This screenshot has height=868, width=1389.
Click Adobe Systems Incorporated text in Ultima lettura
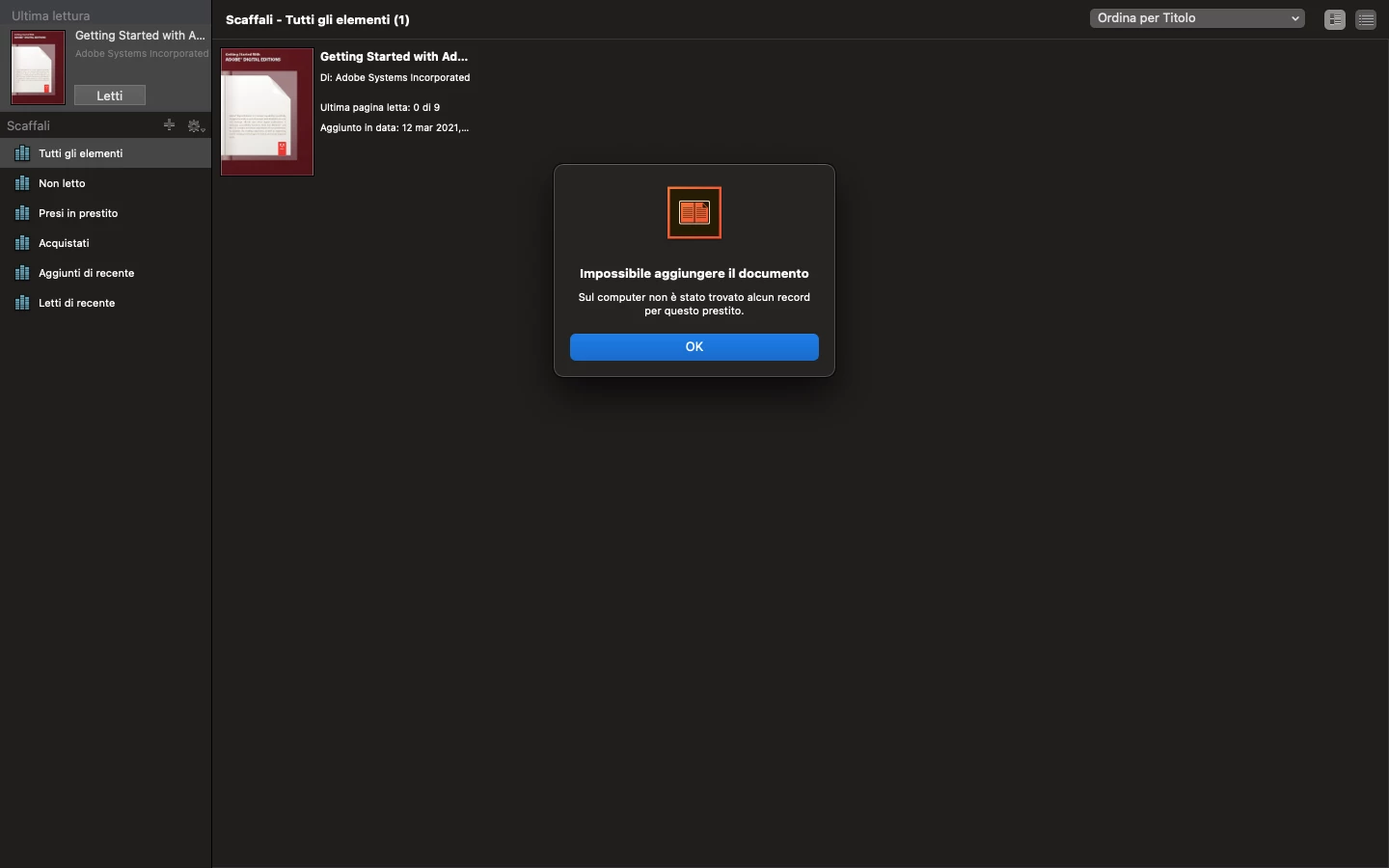coord(142,54)
